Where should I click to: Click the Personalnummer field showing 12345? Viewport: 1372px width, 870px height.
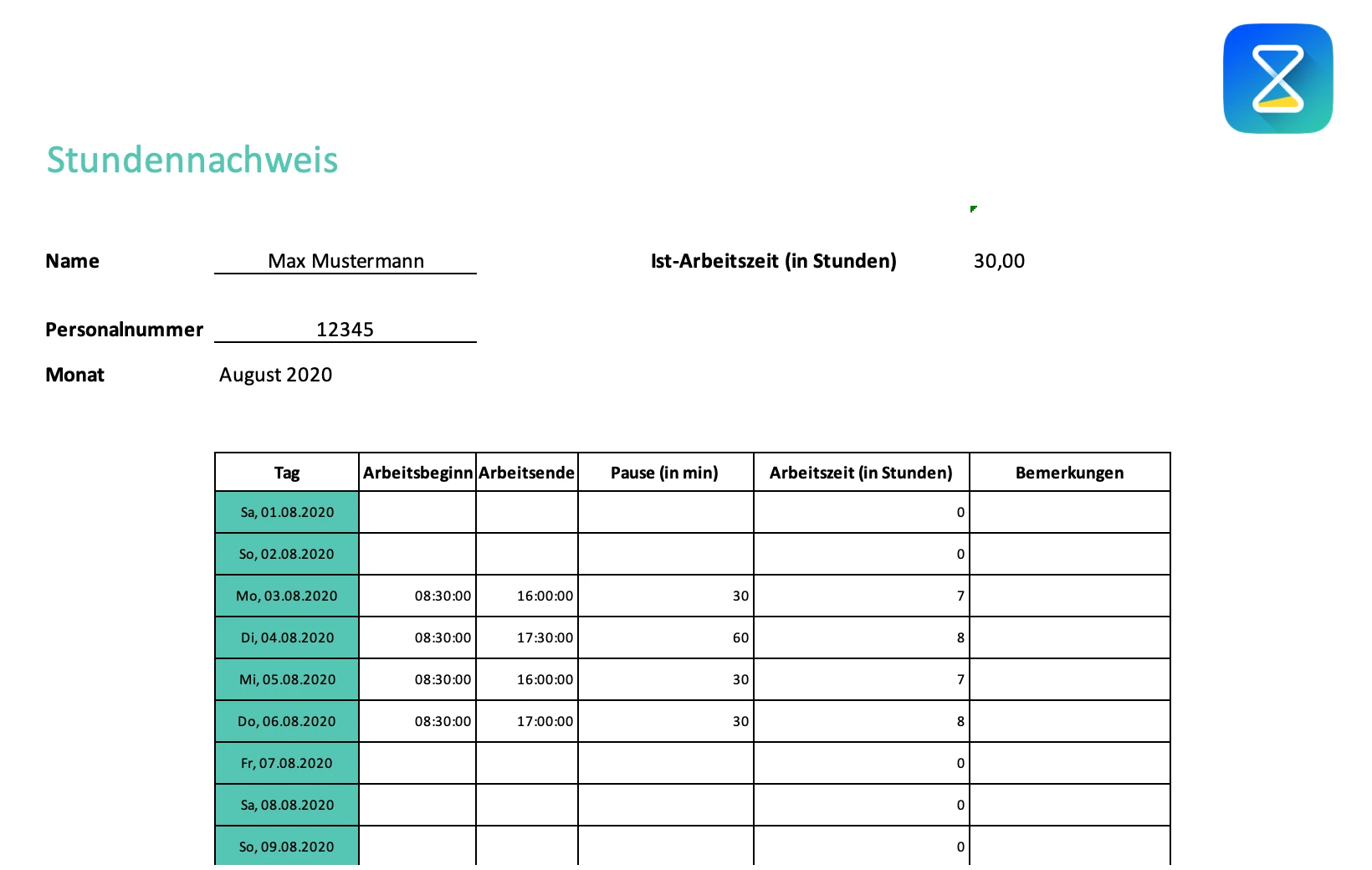346,330
